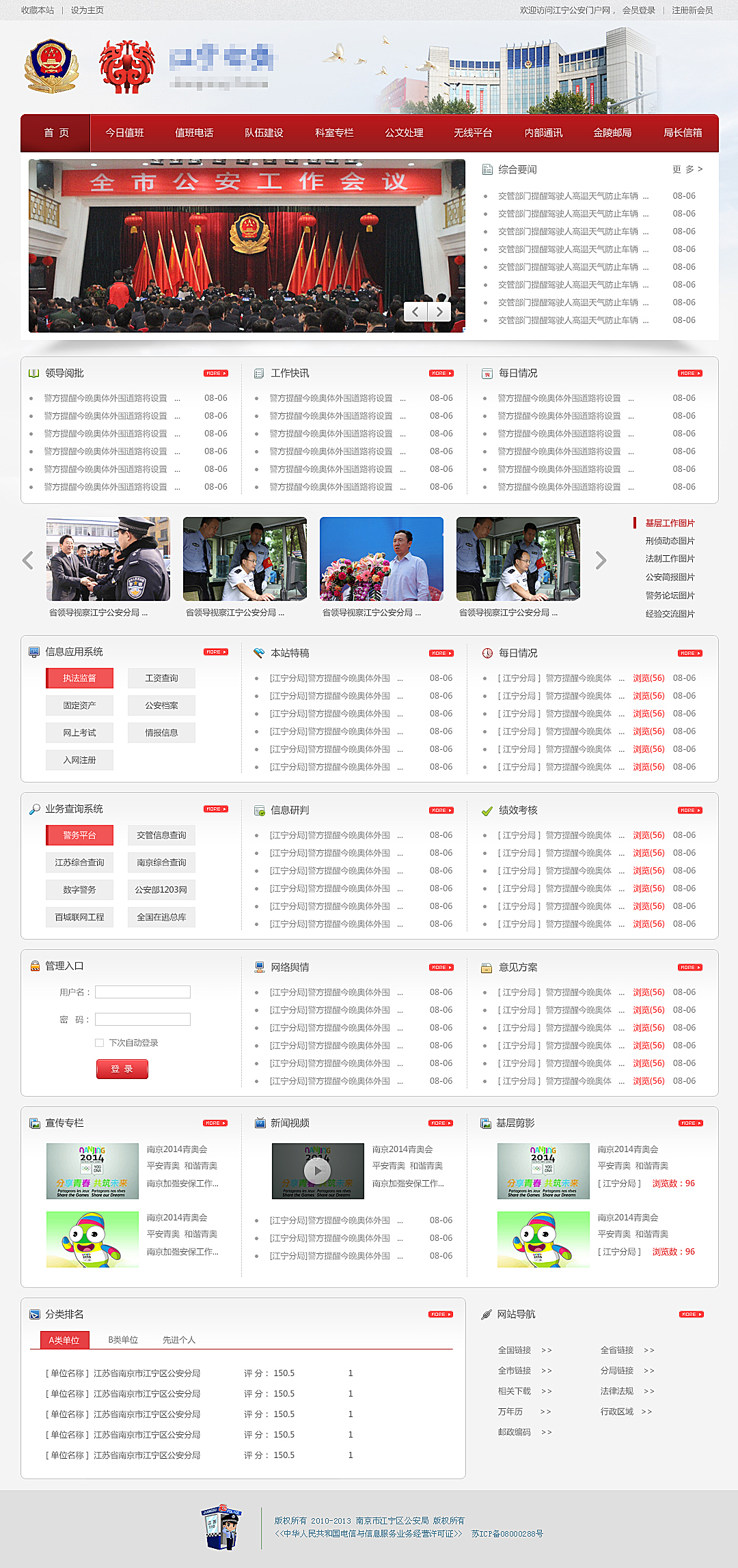Image resolution: width=738 pixels, height=1568 pixels.
Task: Open the 法律法规 navigation link
Action: tap(617, 1391)
